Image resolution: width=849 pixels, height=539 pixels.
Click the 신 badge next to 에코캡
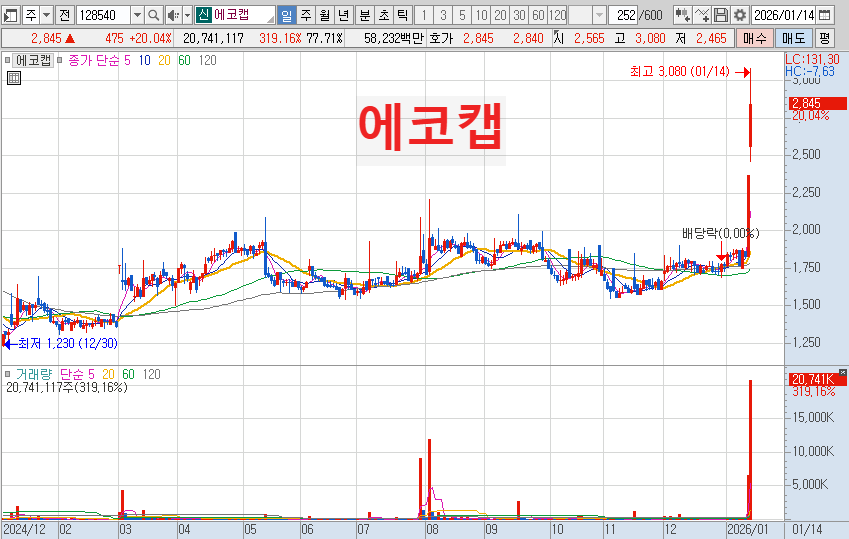pos(203,15)
